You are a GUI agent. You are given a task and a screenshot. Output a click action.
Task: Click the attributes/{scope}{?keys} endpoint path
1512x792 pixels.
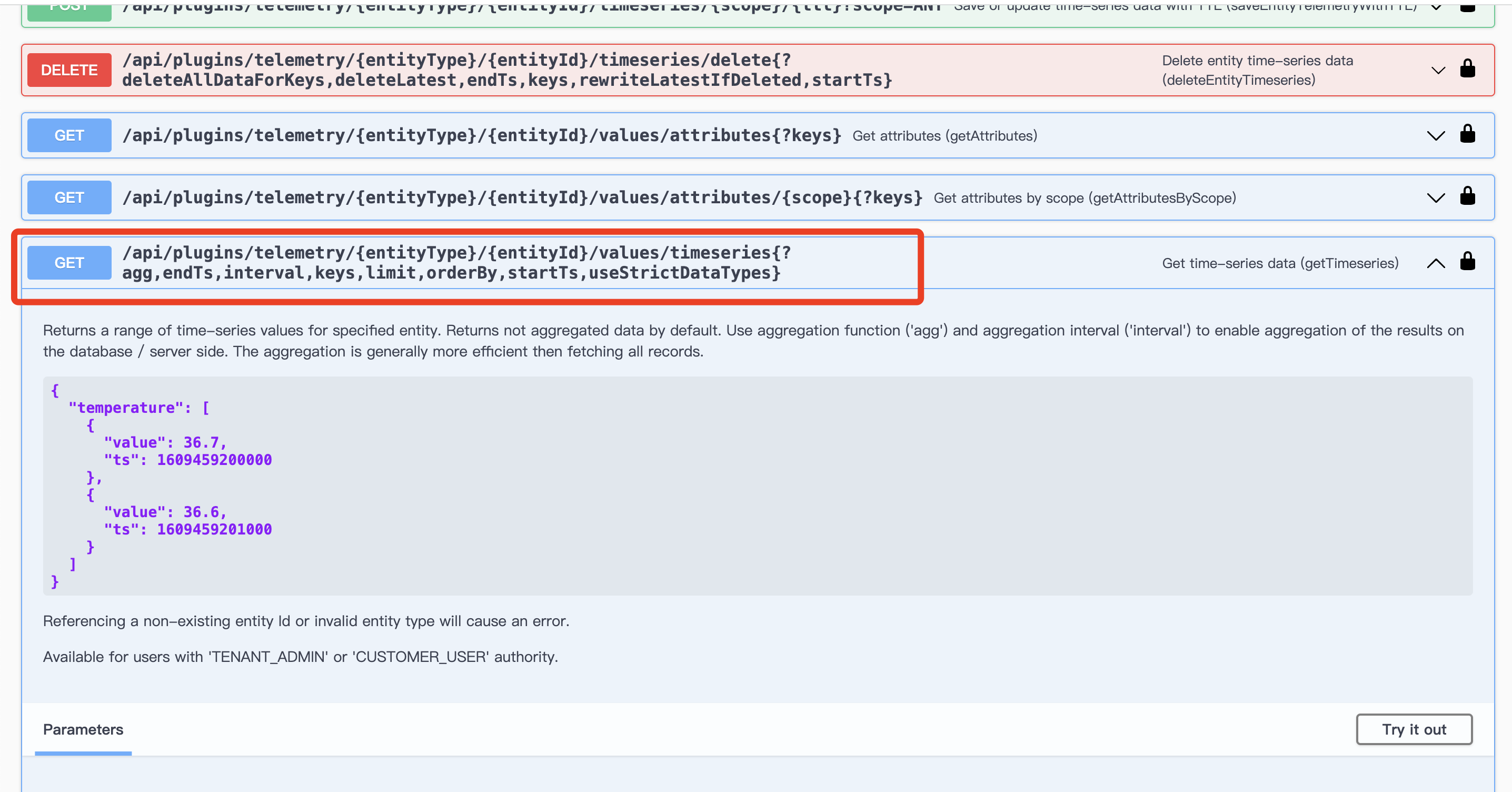[522, 198]
